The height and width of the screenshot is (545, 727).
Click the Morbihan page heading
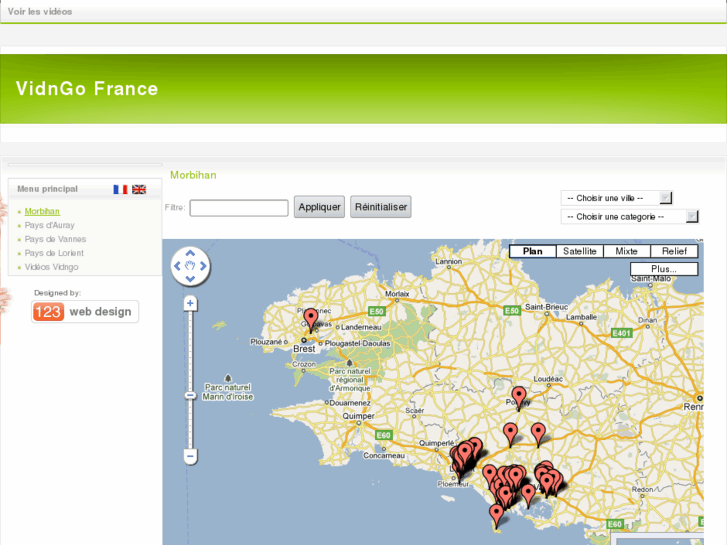[x=193, y=175]
